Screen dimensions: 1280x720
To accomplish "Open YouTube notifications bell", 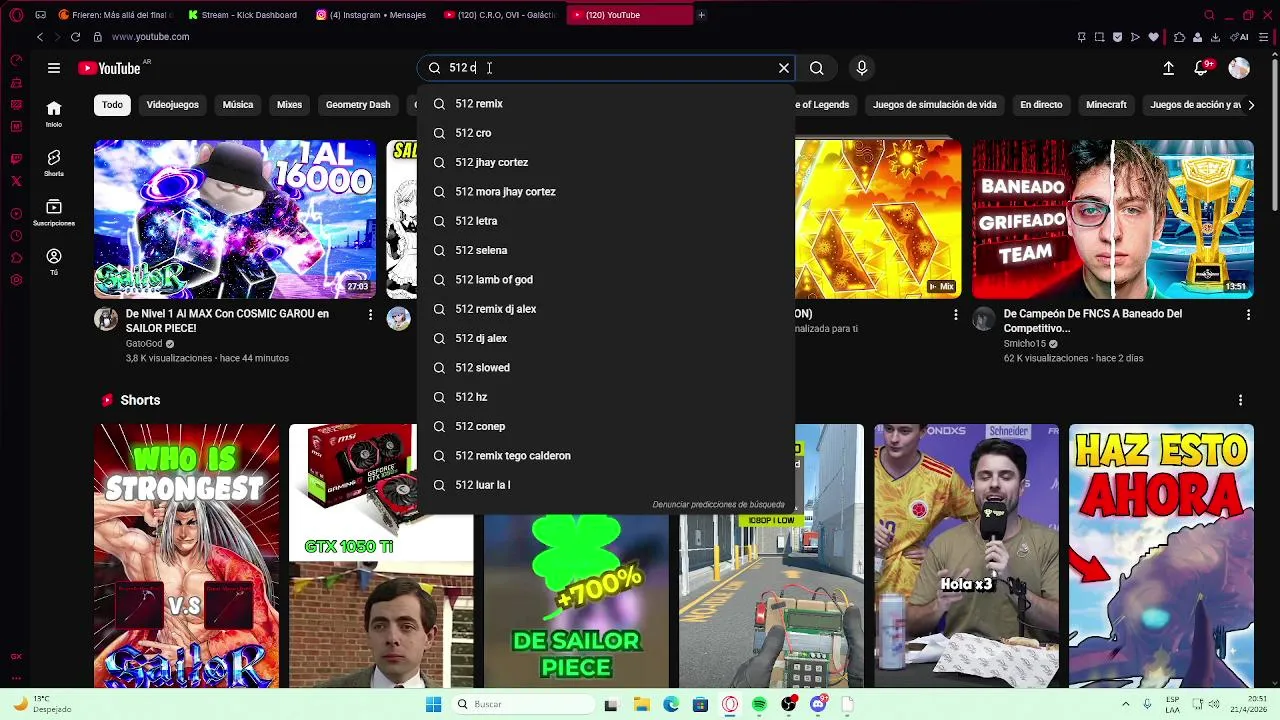I will click(x=1202, y=68).
